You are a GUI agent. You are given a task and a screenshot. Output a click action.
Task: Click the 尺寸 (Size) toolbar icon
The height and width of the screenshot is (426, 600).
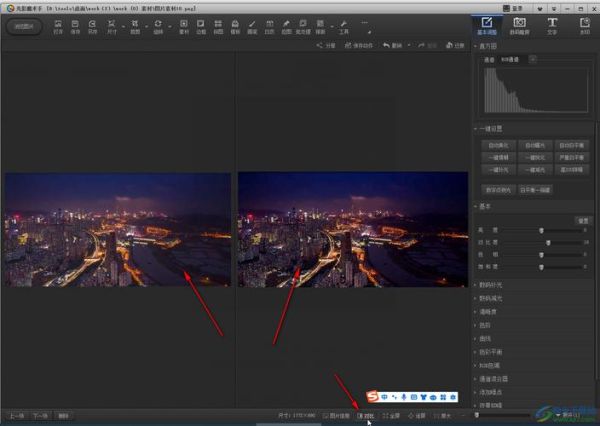click(x=113, y=26)
